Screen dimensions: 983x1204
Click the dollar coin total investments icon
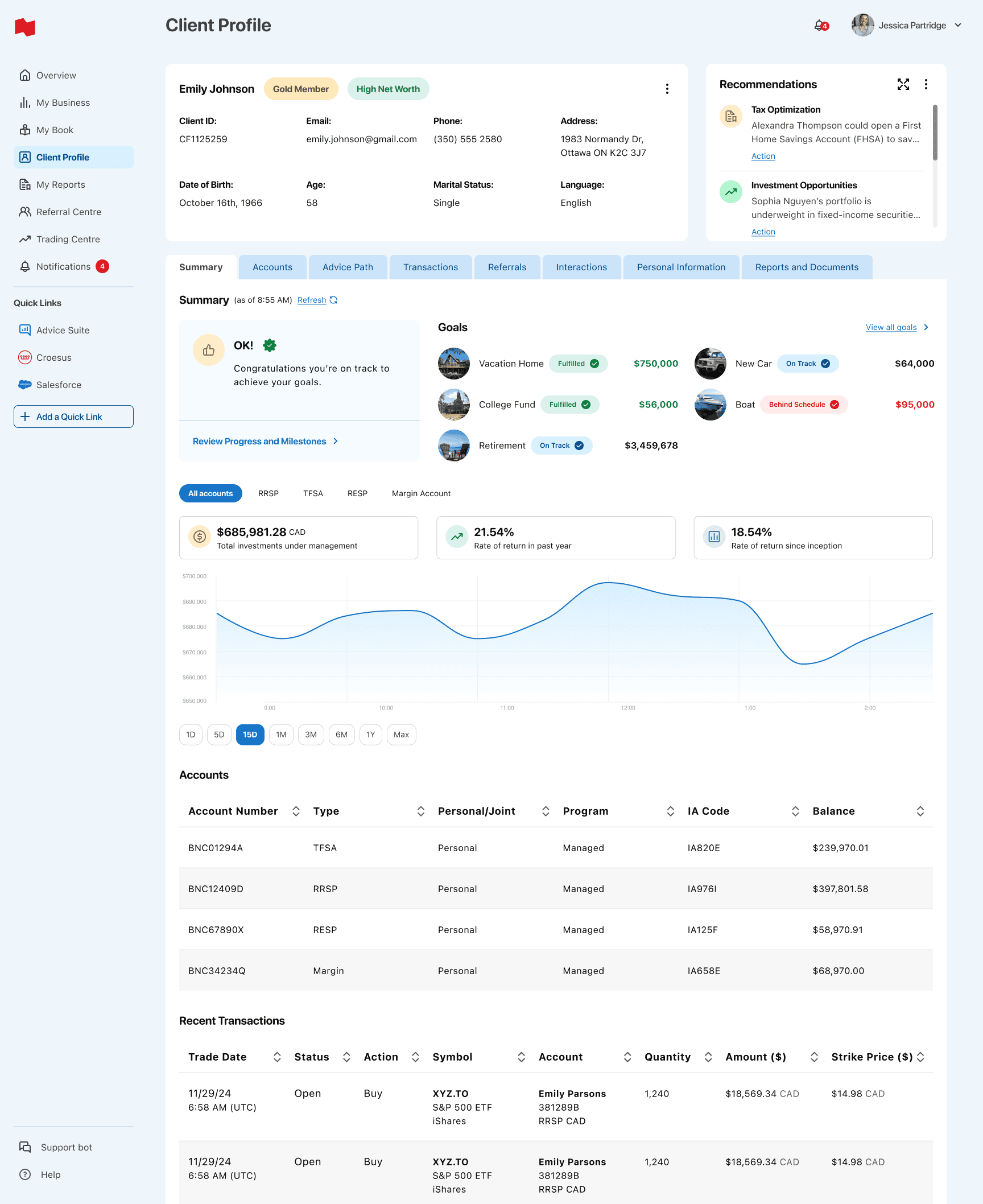coord(200,537)
